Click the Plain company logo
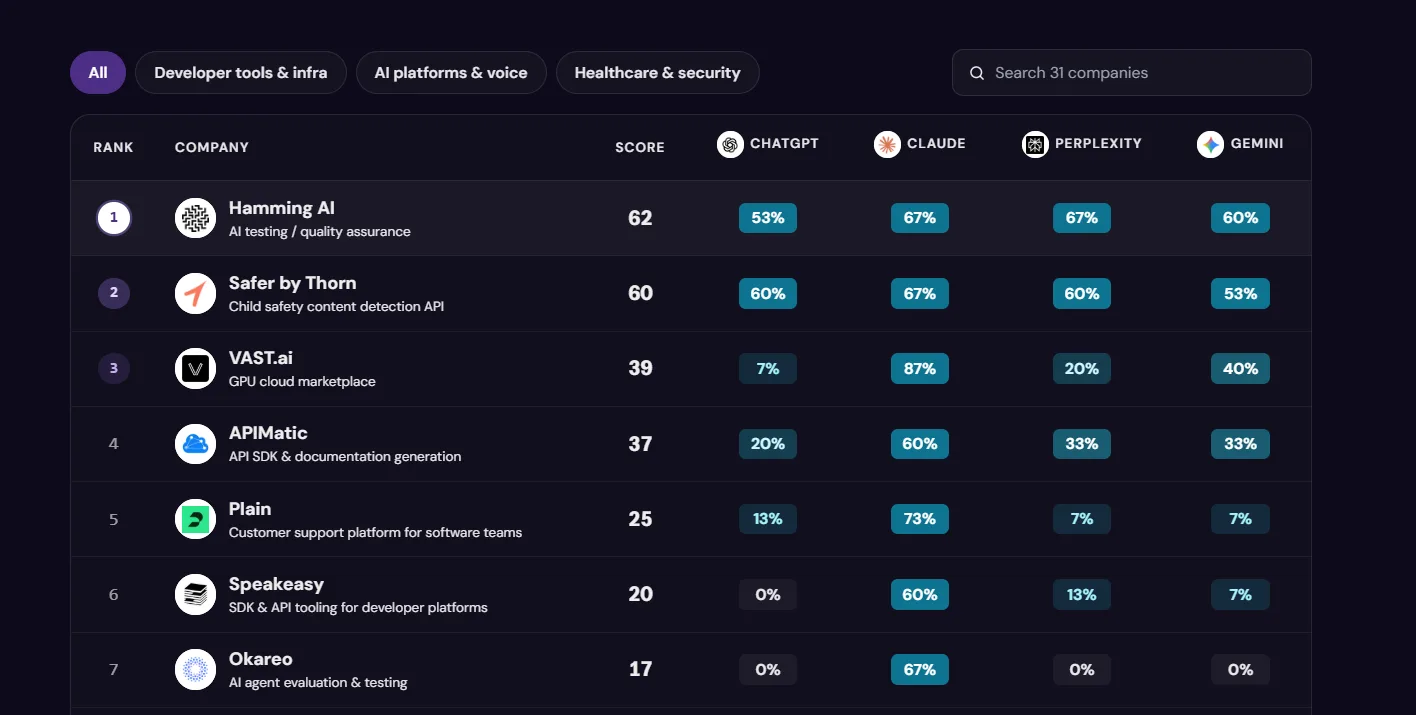The height and width of the screenshot is (715, 1416). coord(195,519)
